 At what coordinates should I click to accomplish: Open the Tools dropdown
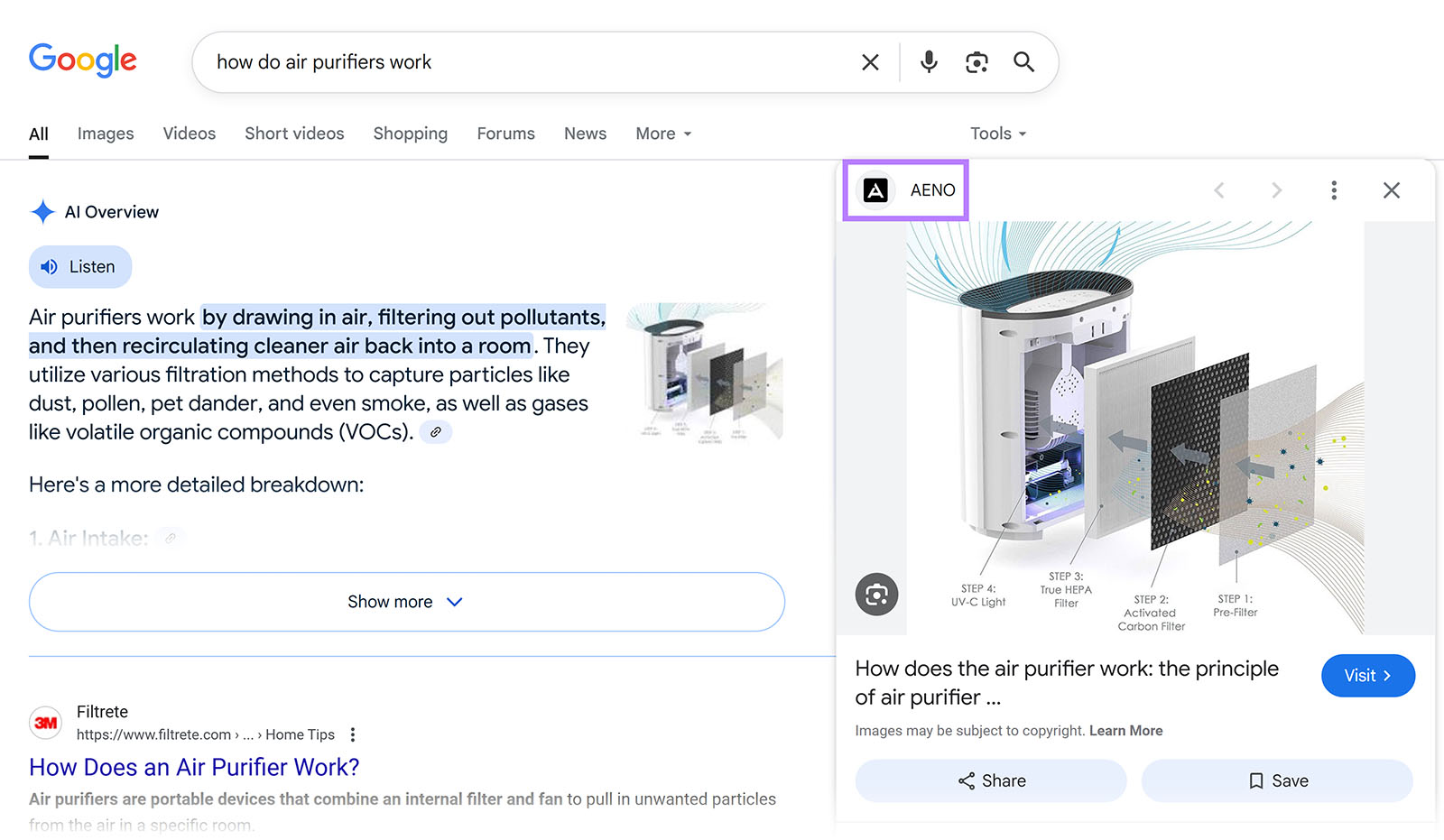[x=996, y=133]
